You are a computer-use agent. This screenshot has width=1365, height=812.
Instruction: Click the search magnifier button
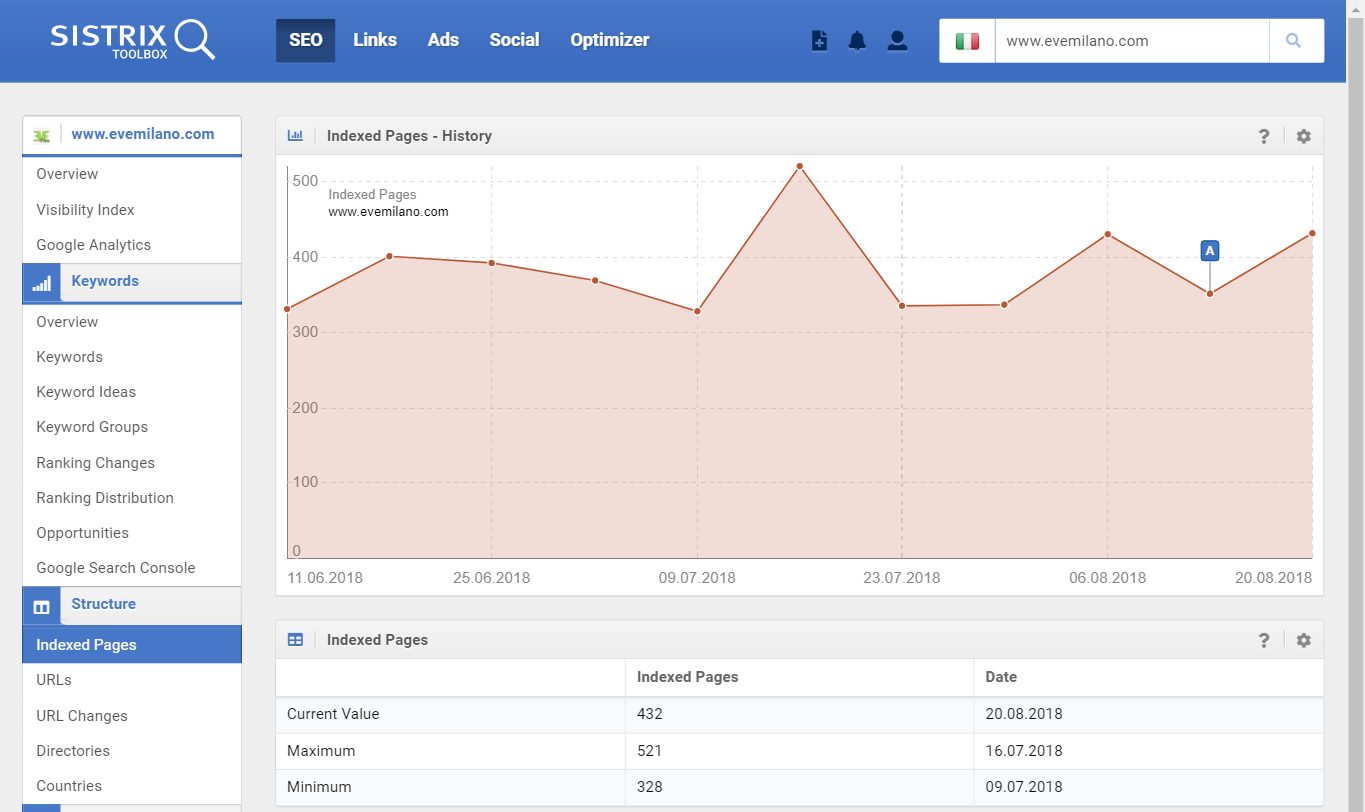[1296, 41]
